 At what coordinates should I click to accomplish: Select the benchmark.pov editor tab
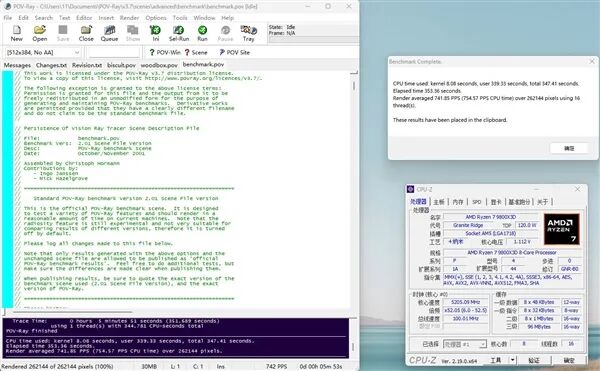tap(203, 64)
